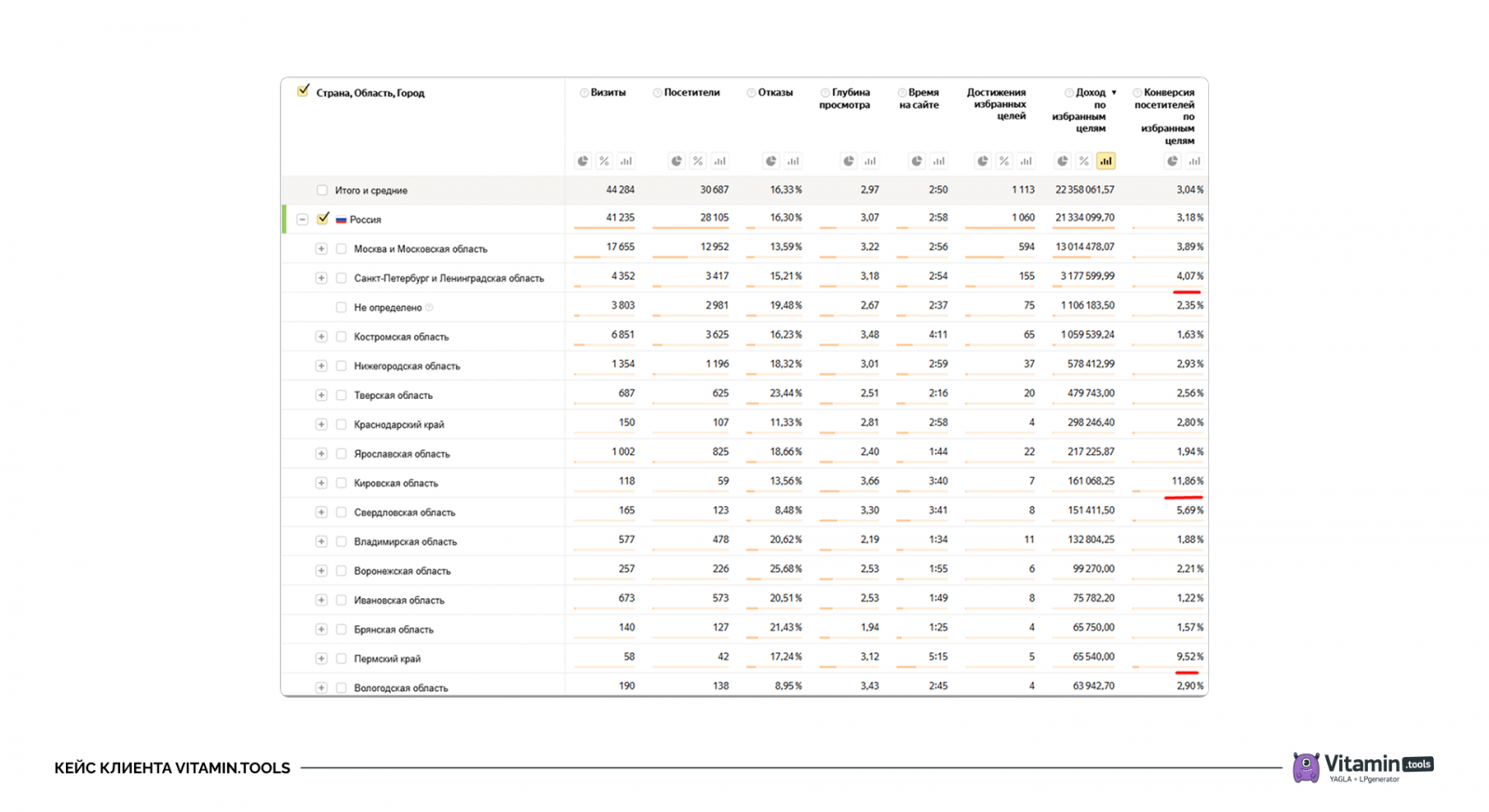Click the Свердловская область row label

coord(404,512)
